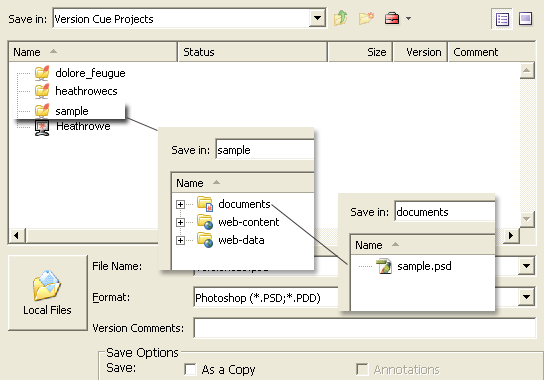This screenshot has height=380, width=544.
Task: Select the heathrowecs project name
Action: [x=86, y=91]
